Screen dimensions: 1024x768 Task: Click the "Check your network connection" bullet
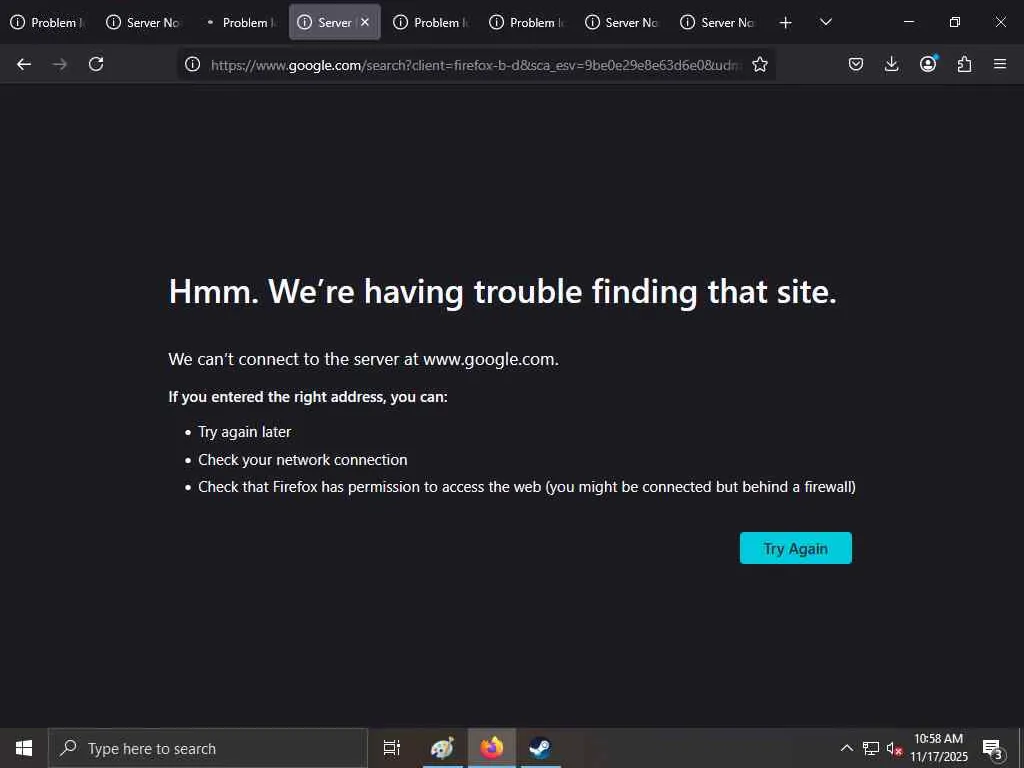click(x=302, y=460)
